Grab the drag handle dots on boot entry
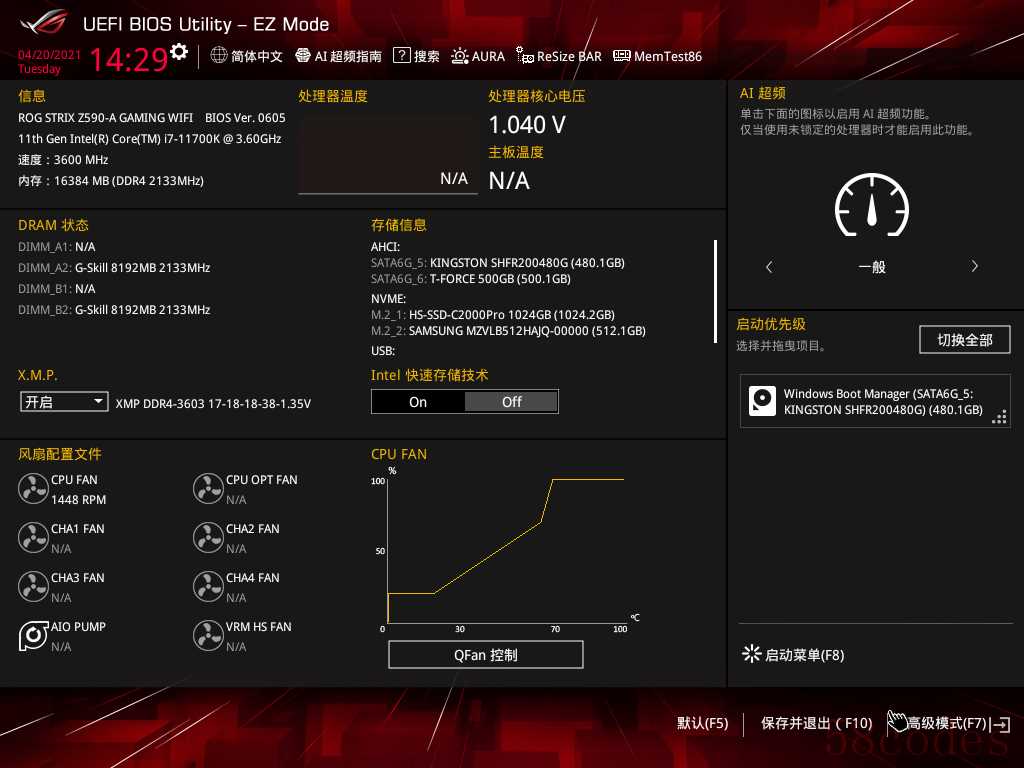 (x=999, y=417)
